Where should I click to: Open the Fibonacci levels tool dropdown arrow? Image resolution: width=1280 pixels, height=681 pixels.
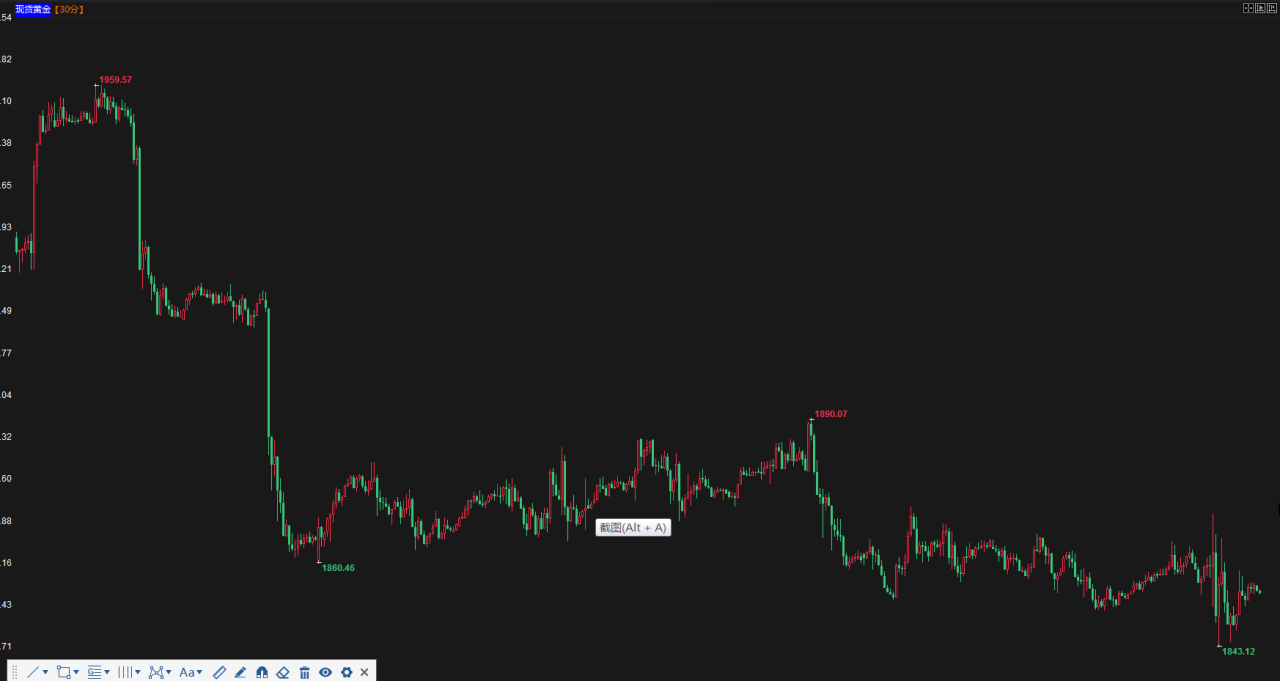pyautogui.click(x=107, y=672)
